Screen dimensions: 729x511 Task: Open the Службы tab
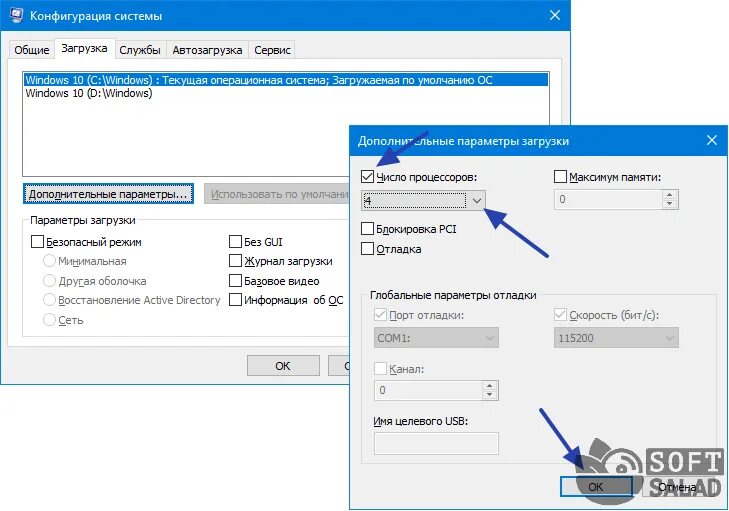click(x=139, y=50)
